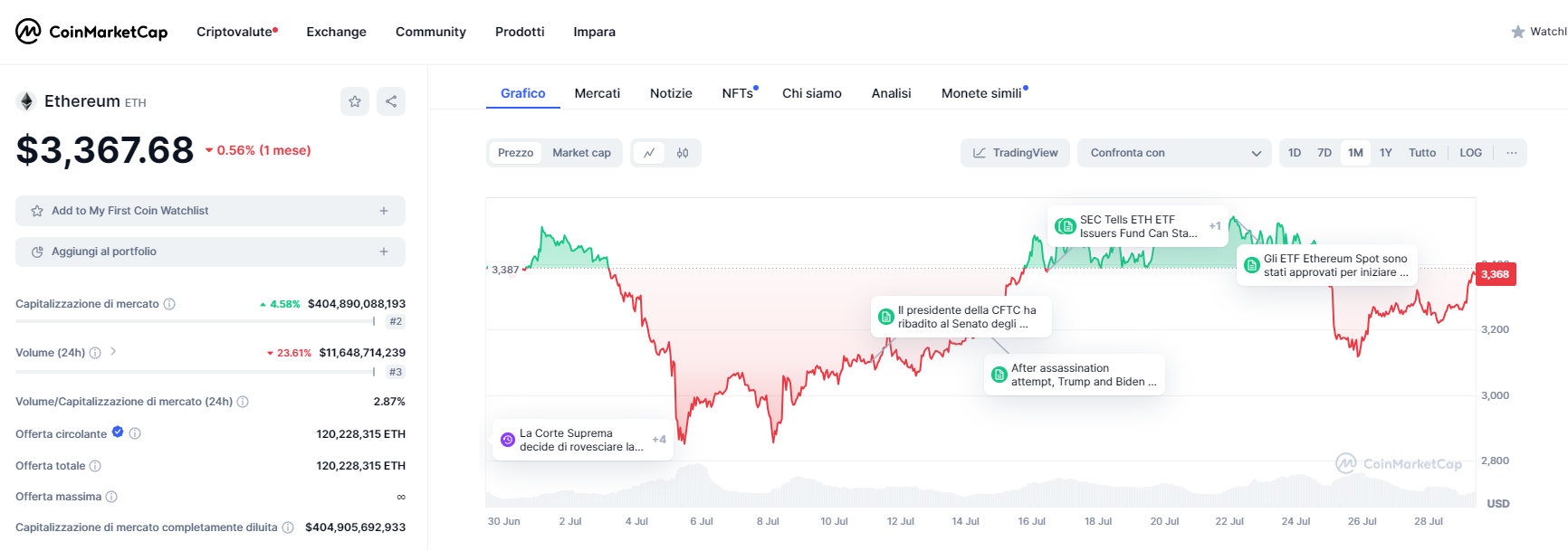This screenshot has height=551, width=1568.
Task: Switch to line chart view icon
Action: 649,153
